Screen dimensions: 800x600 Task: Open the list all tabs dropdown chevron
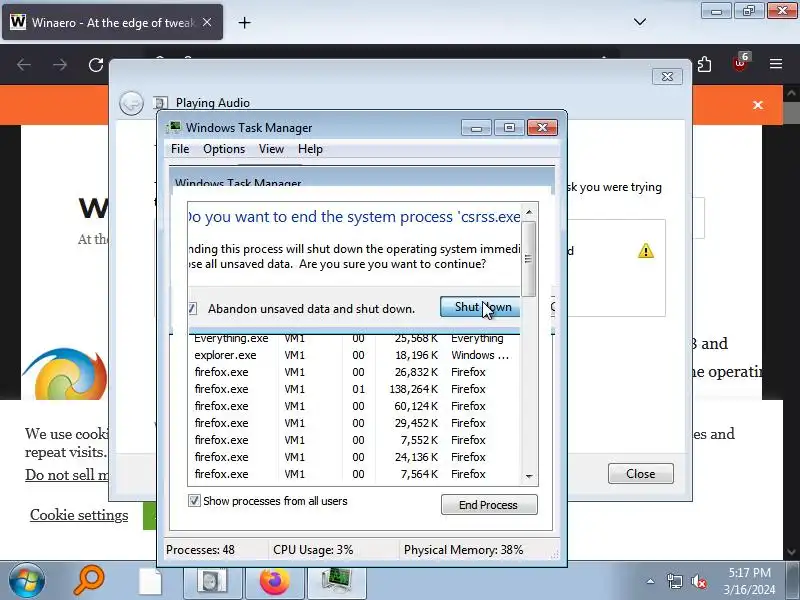[x=640, y=22]
